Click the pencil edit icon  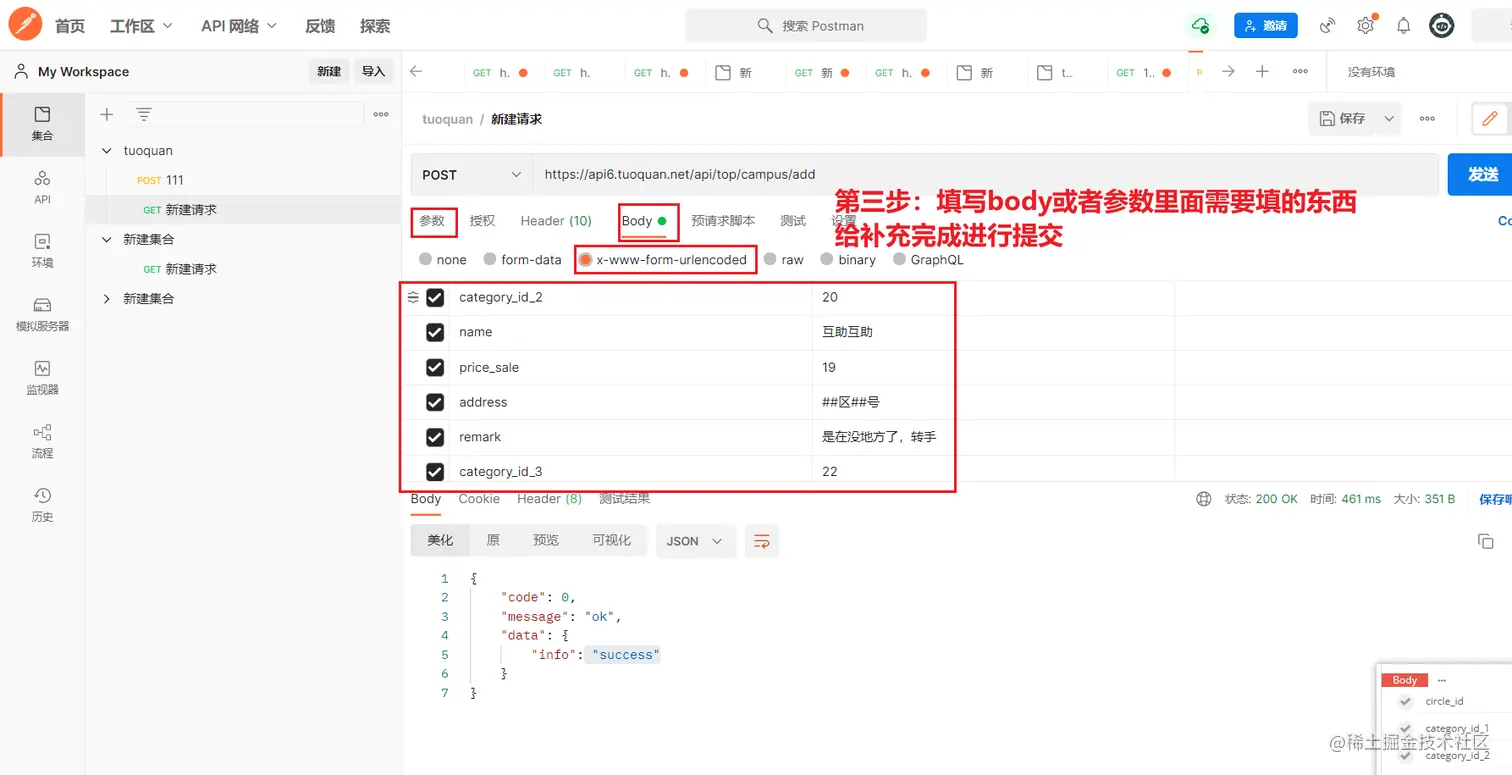click(1490, 119)
